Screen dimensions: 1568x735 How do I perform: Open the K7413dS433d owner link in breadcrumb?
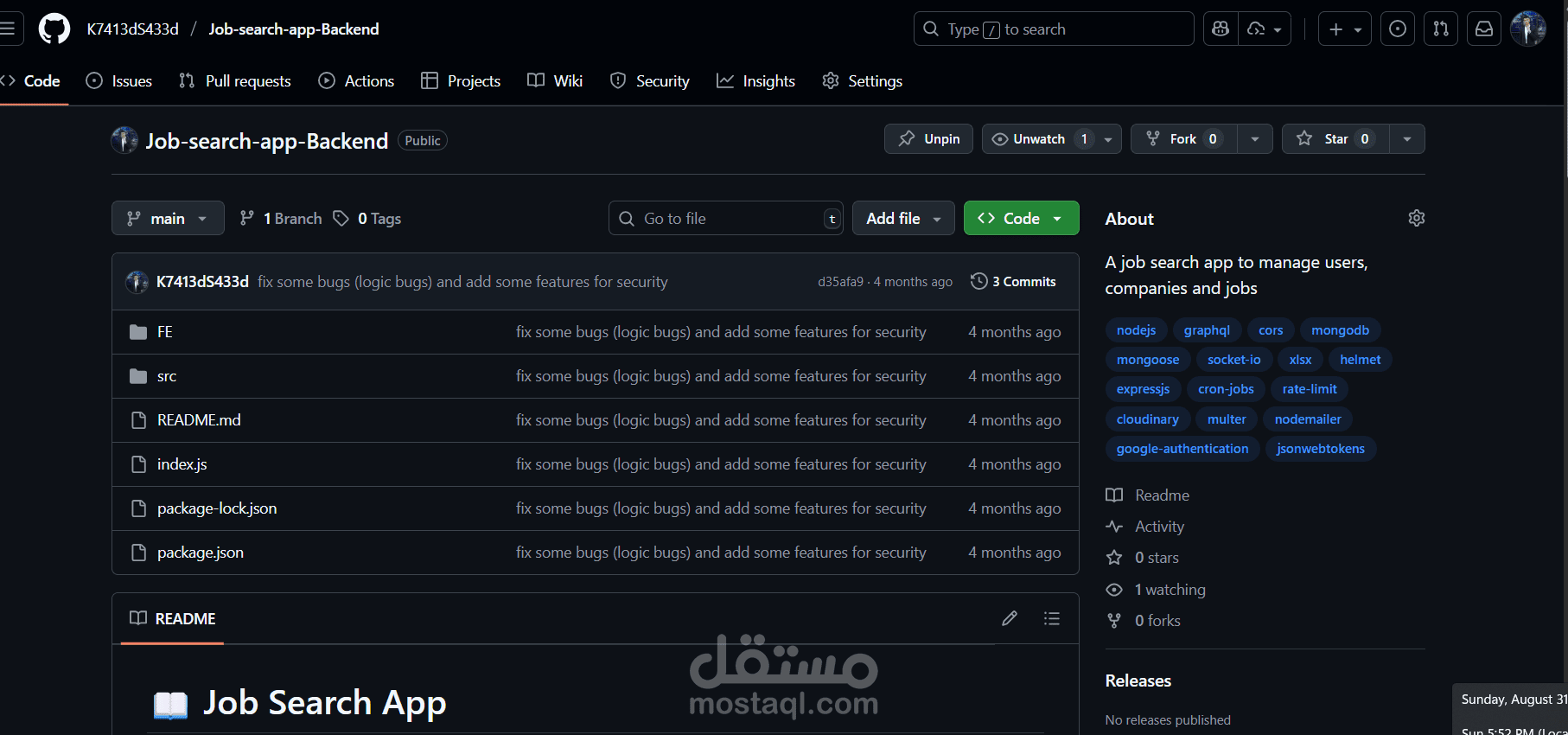click(133, 29)
